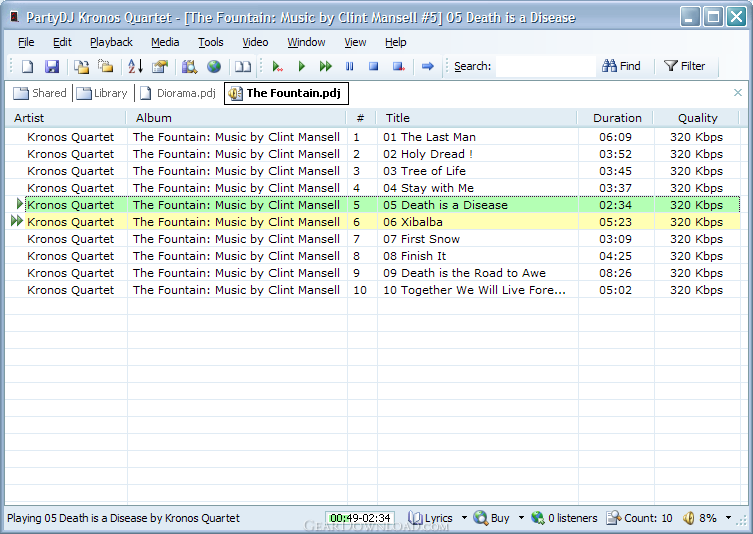The width and height of the screenshot is (753, 534).
Task: Open the volume 8% dropdown arrow
Action: (x=728, y=518)
